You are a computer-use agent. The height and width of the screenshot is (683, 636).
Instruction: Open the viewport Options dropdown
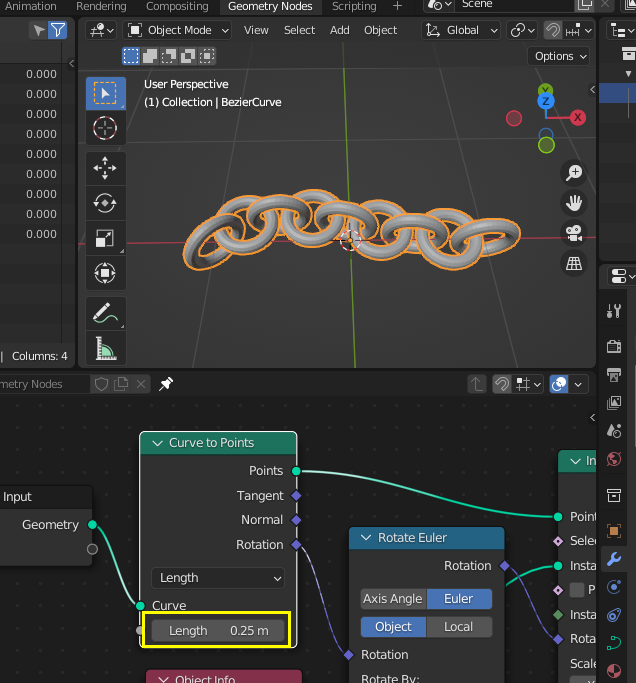click(x=559, y=56)
